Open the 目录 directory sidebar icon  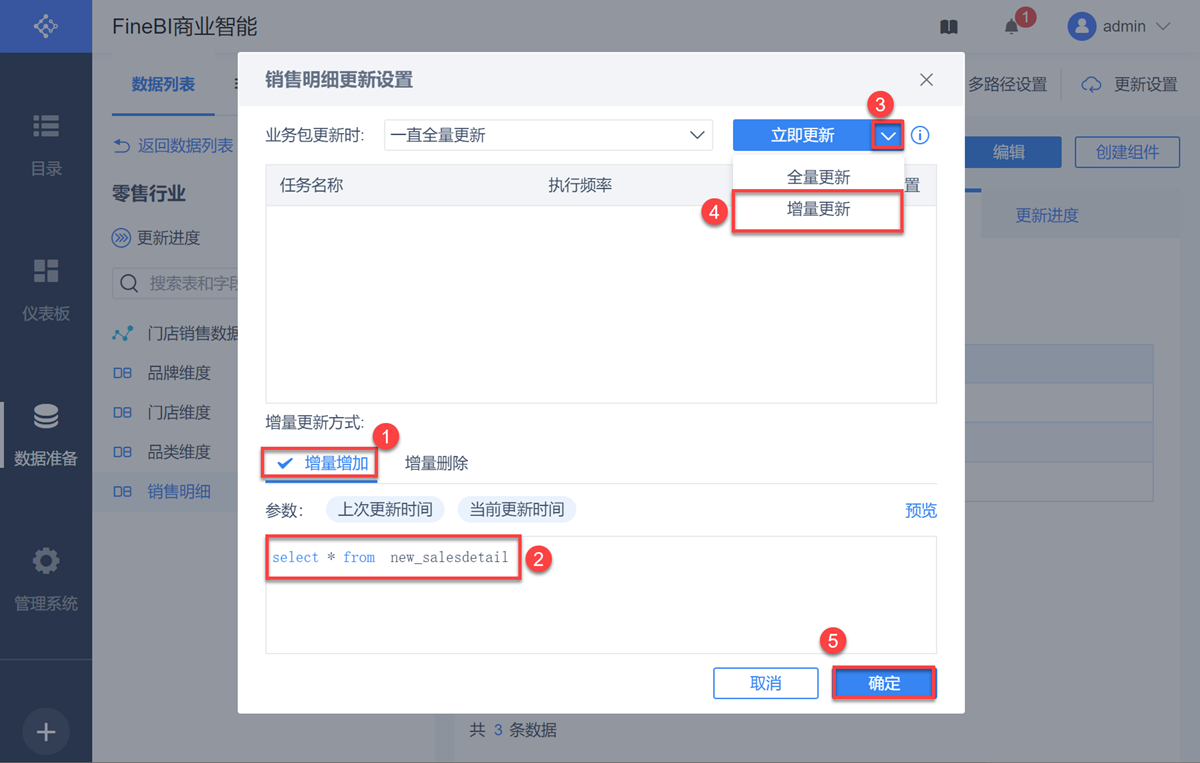tap(46, 127)
